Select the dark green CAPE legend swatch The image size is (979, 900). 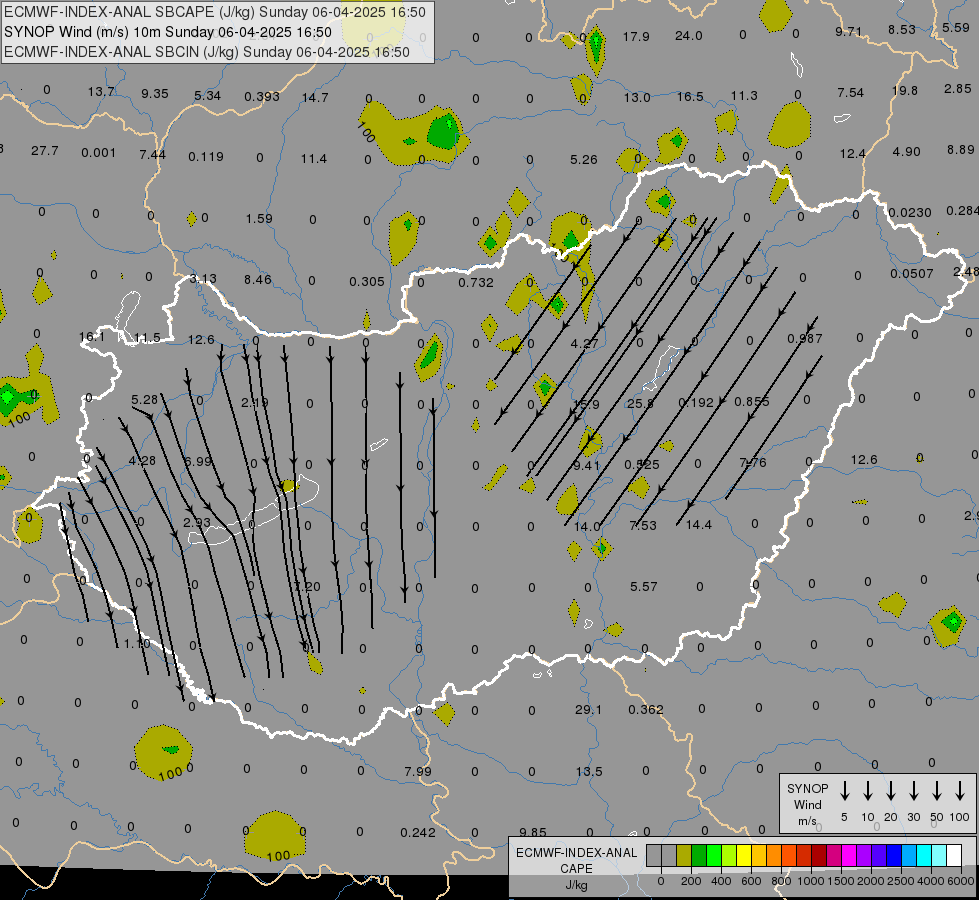pos(699,855)
